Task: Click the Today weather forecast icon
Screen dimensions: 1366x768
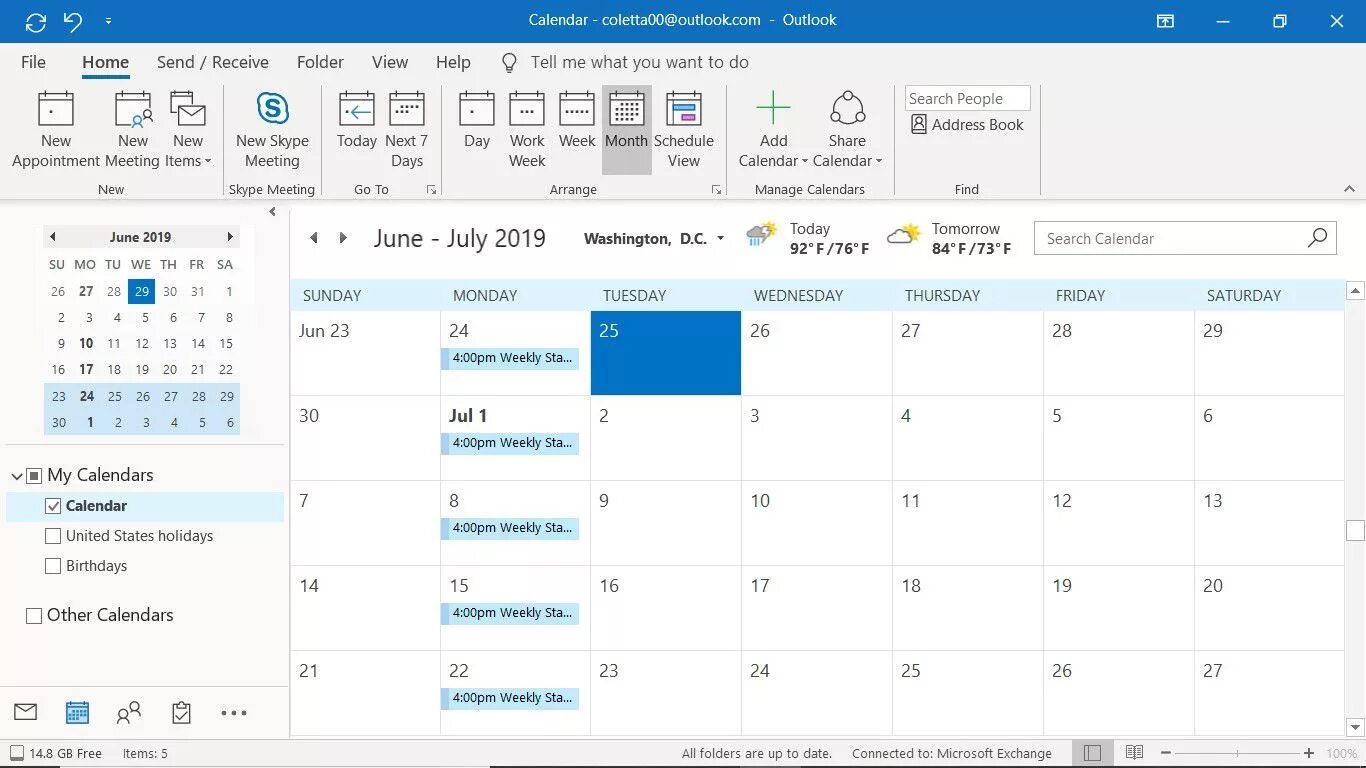Action: point(762,236)
